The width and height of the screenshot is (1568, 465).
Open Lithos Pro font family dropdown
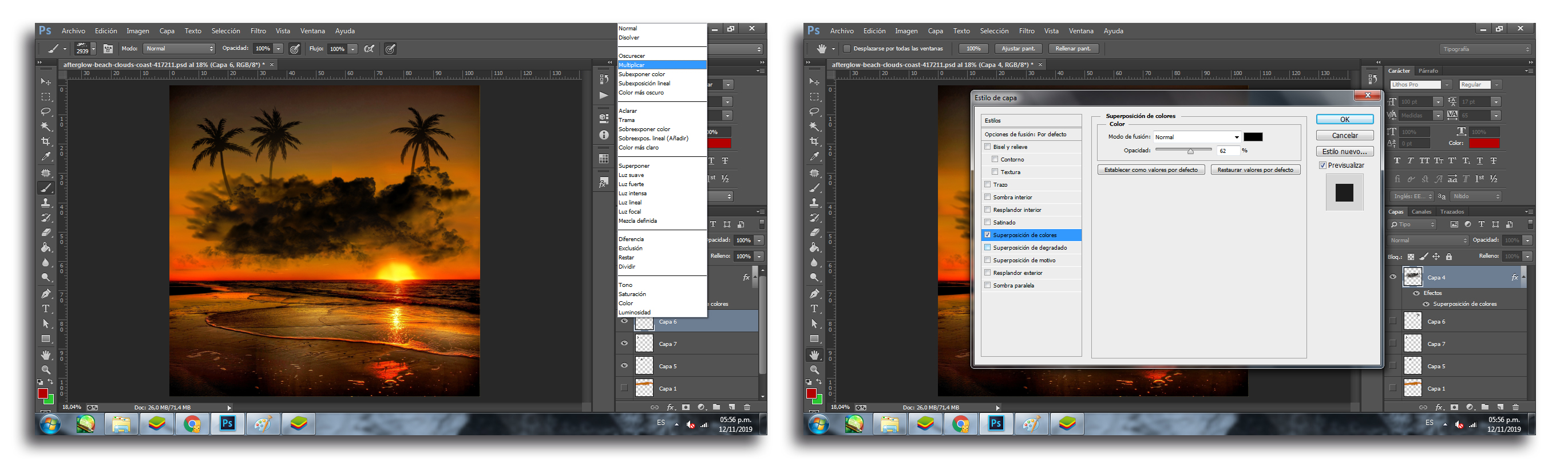pos(1447,85)
